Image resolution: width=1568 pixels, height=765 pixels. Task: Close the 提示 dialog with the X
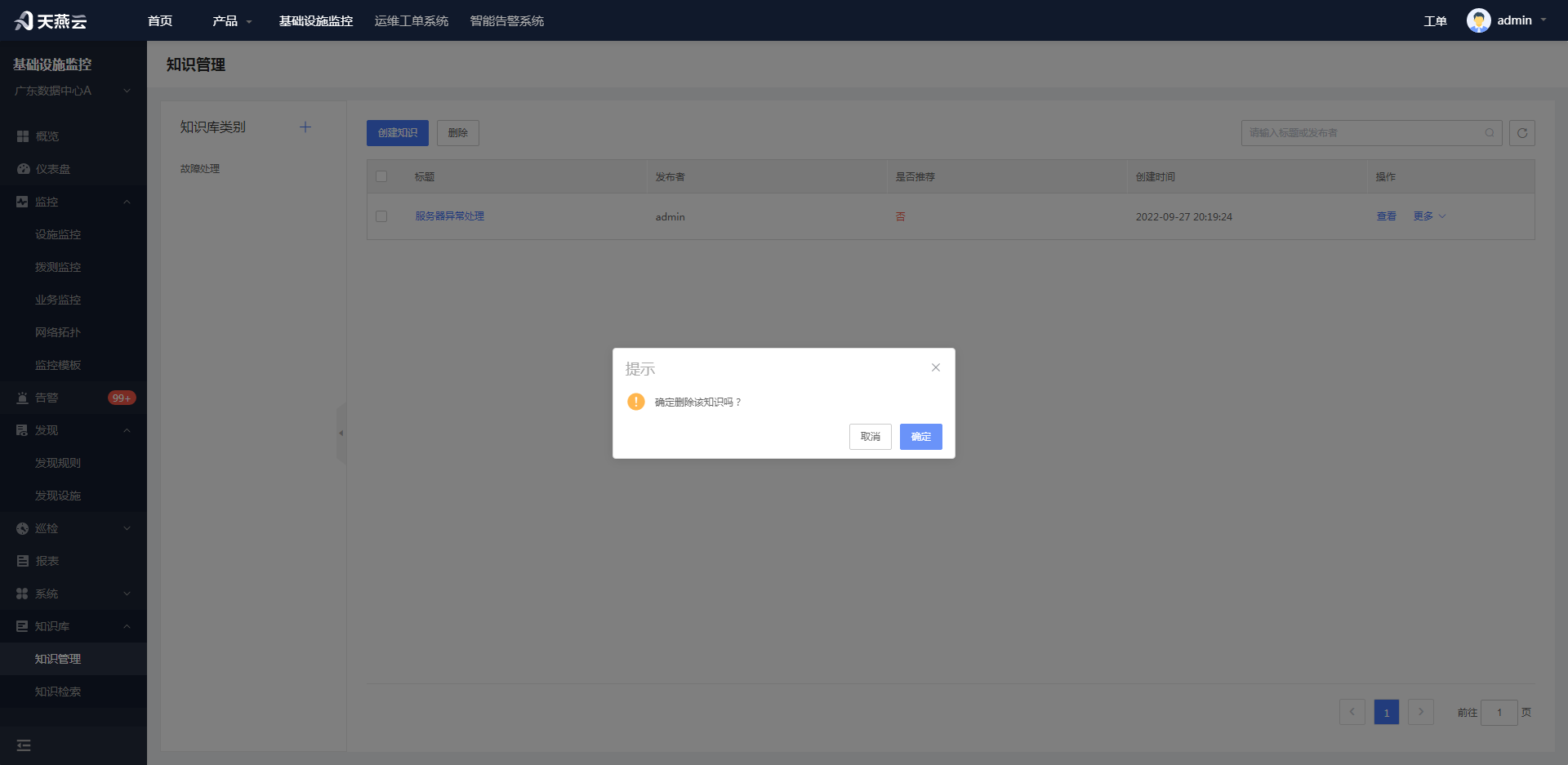pos(936,367)
